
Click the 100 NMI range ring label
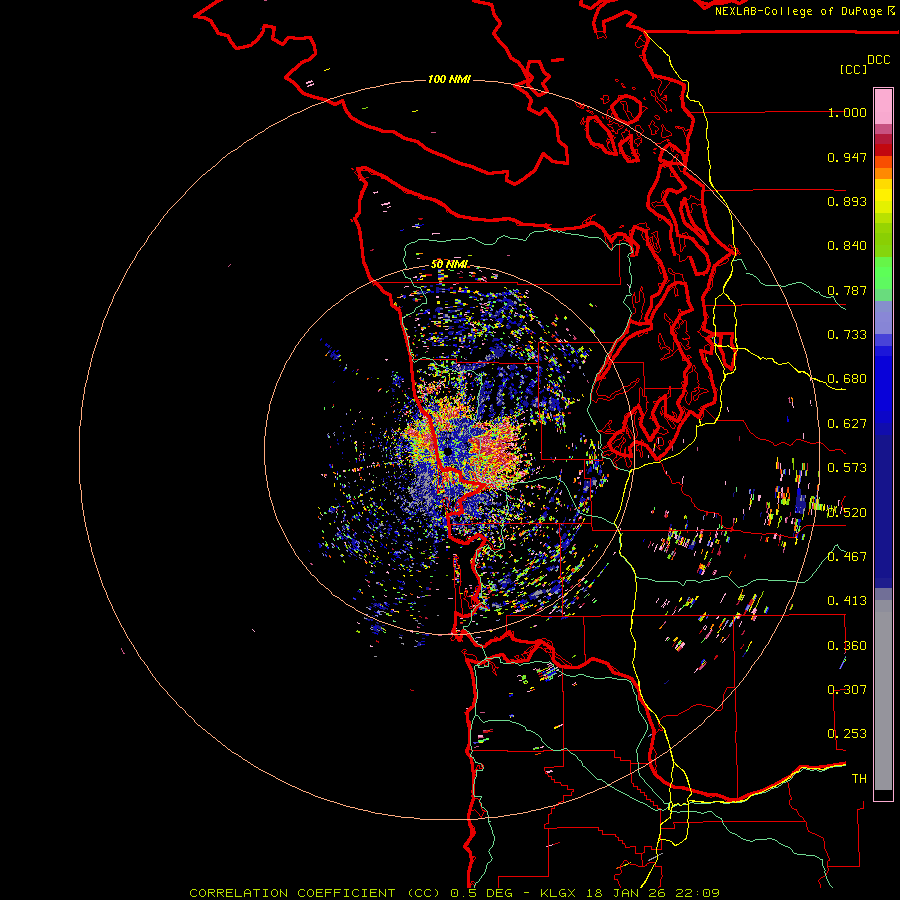click(449, 79)
